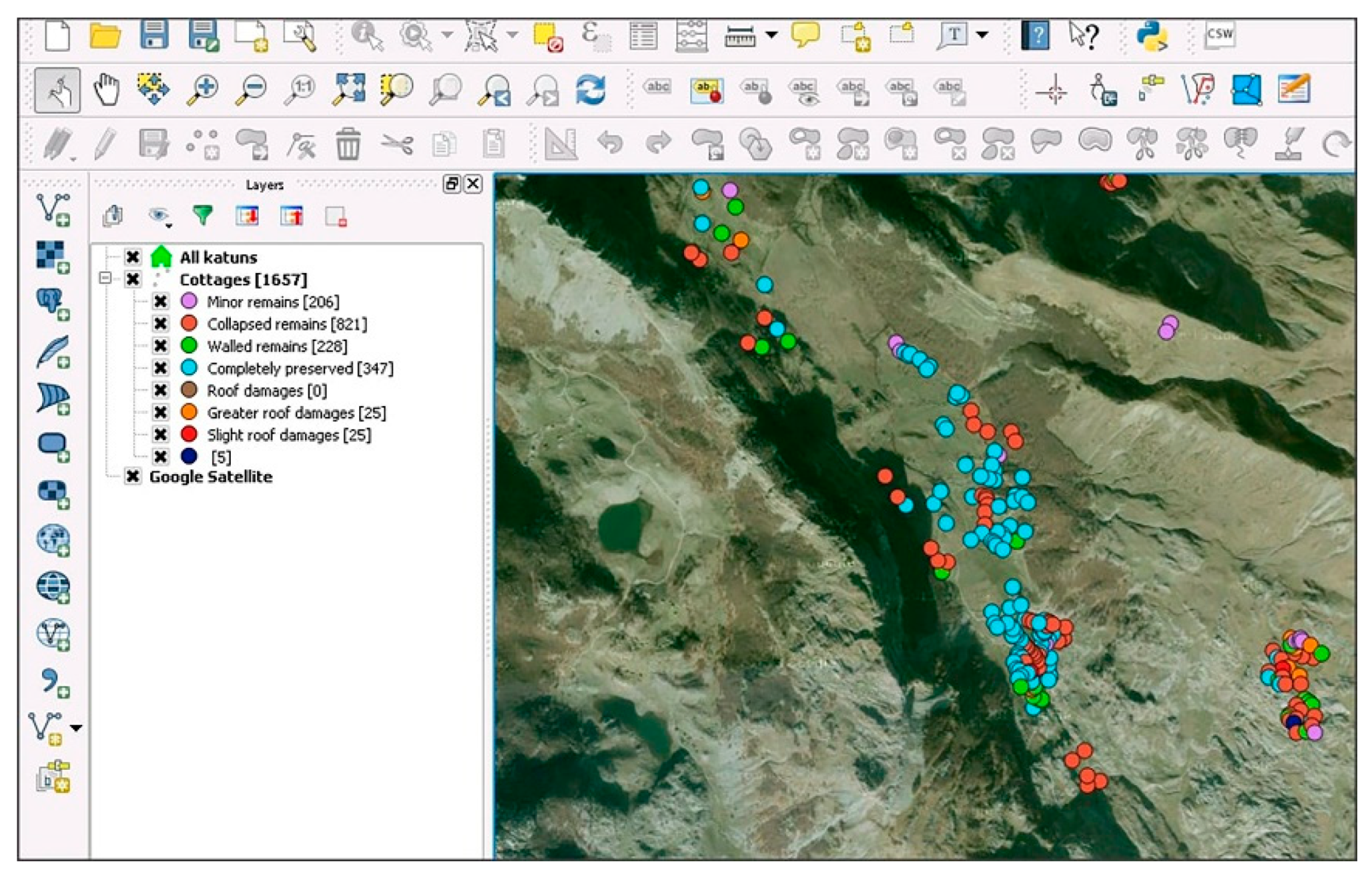Click the Add Vector Layer icon
1372x876 pixels.
[x=53, y=209]
